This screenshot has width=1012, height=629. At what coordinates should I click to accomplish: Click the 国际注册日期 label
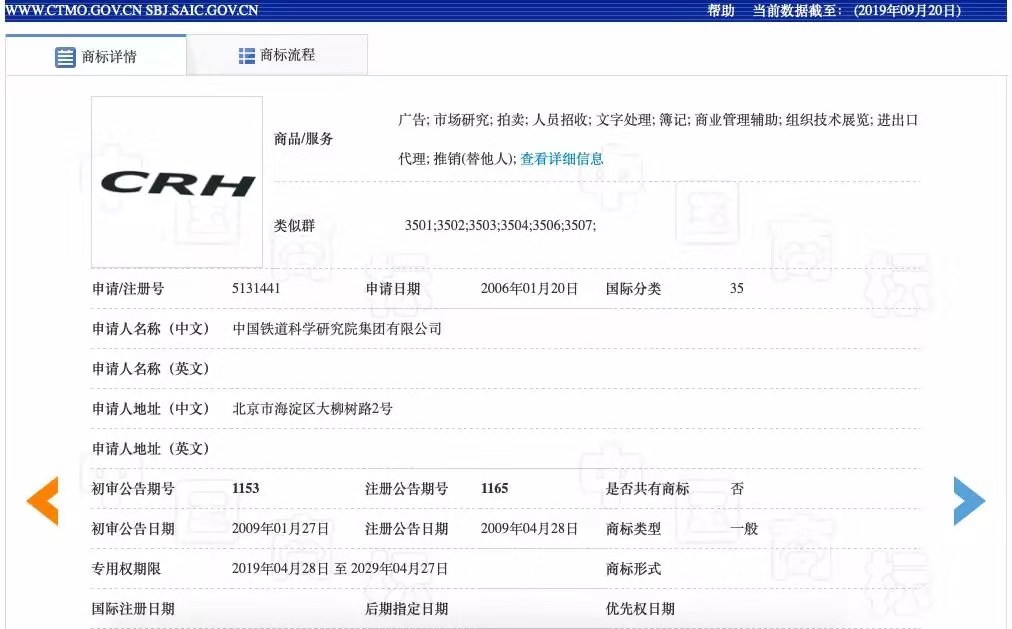(x=133, y=609)
